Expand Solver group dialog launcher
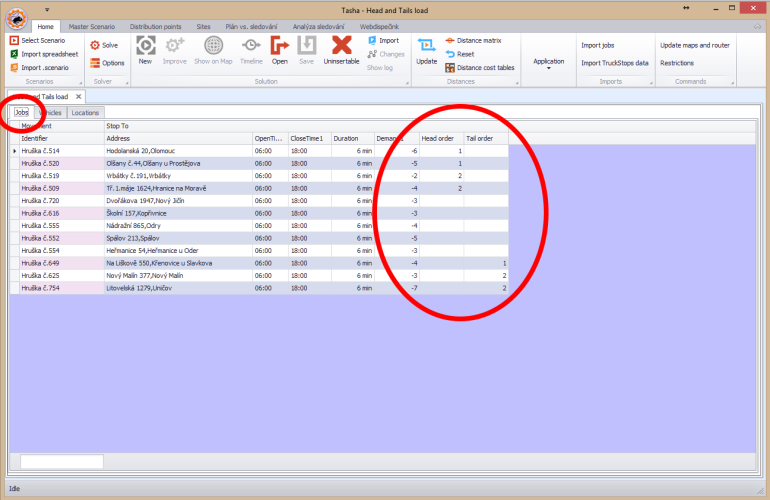Viewport: 770px width, 500px height. (127, 83)
